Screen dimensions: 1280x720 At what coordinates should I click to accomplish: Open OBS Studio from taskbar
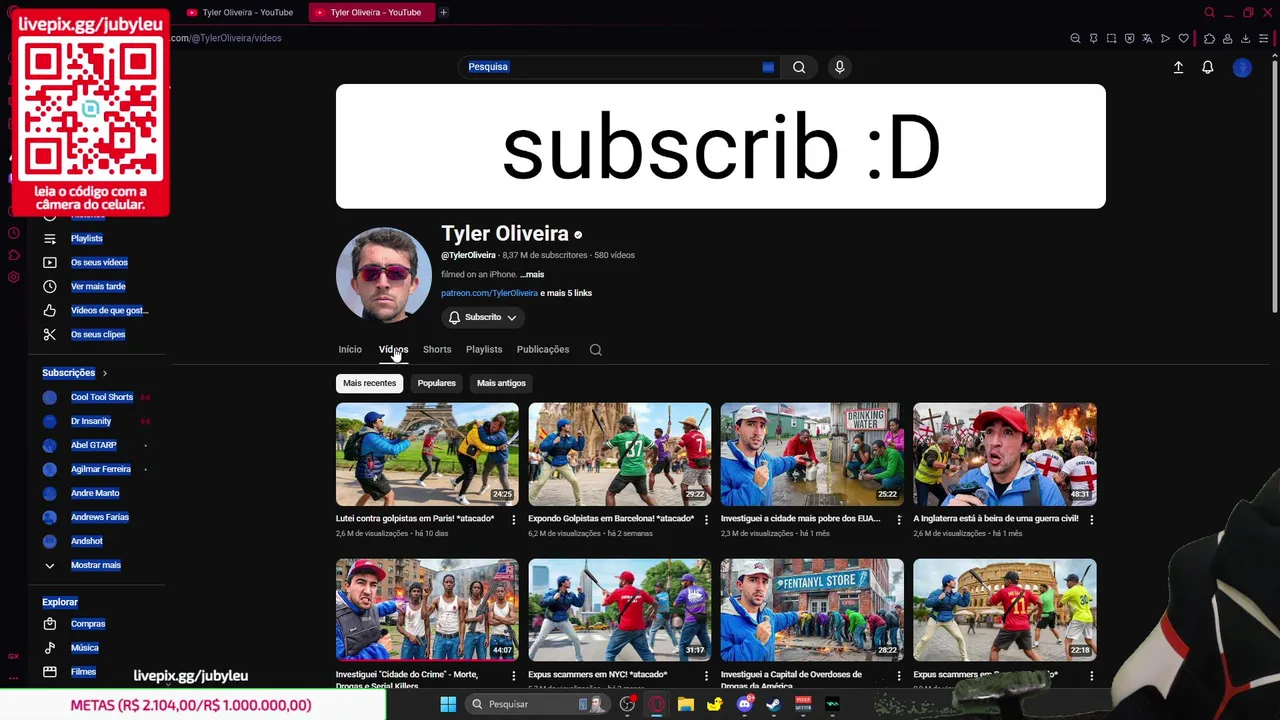627,704
